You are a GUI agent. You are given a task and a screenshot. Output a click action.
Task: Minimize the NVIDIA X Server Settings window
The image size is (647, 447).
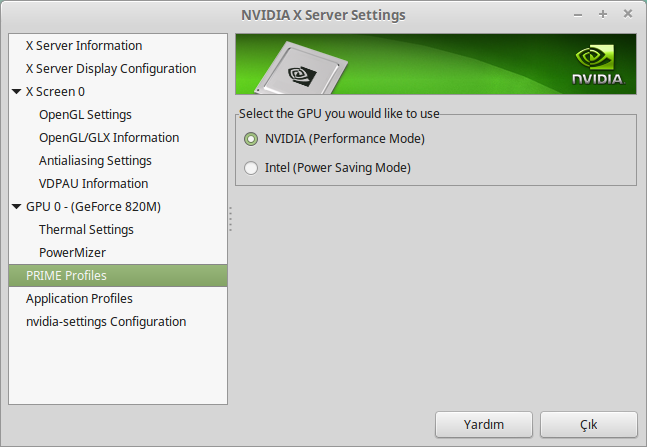[x=578, y=15]
